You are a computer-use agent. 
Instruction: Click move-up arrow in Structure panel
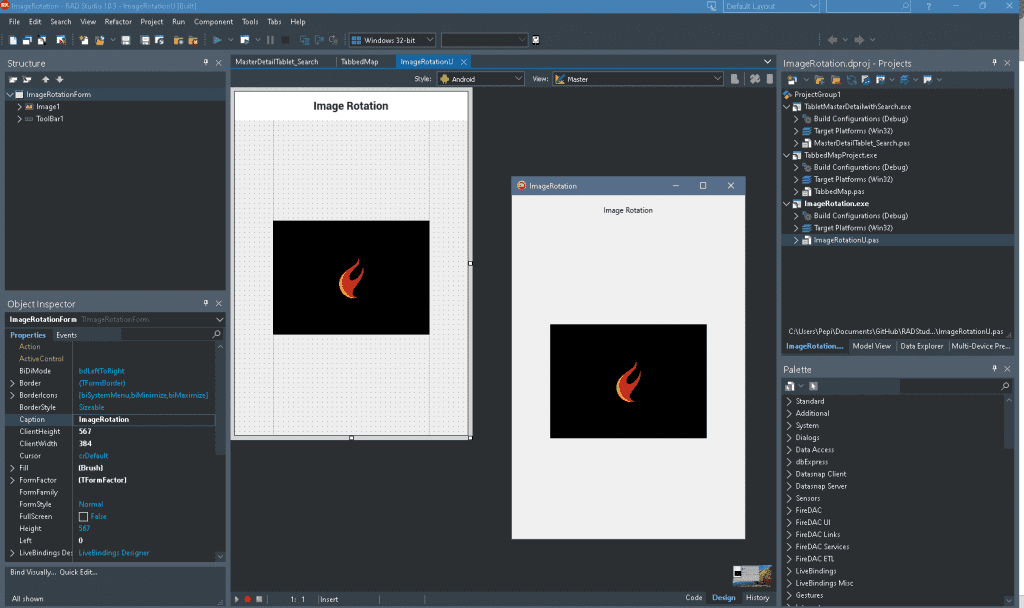point(46,80)
